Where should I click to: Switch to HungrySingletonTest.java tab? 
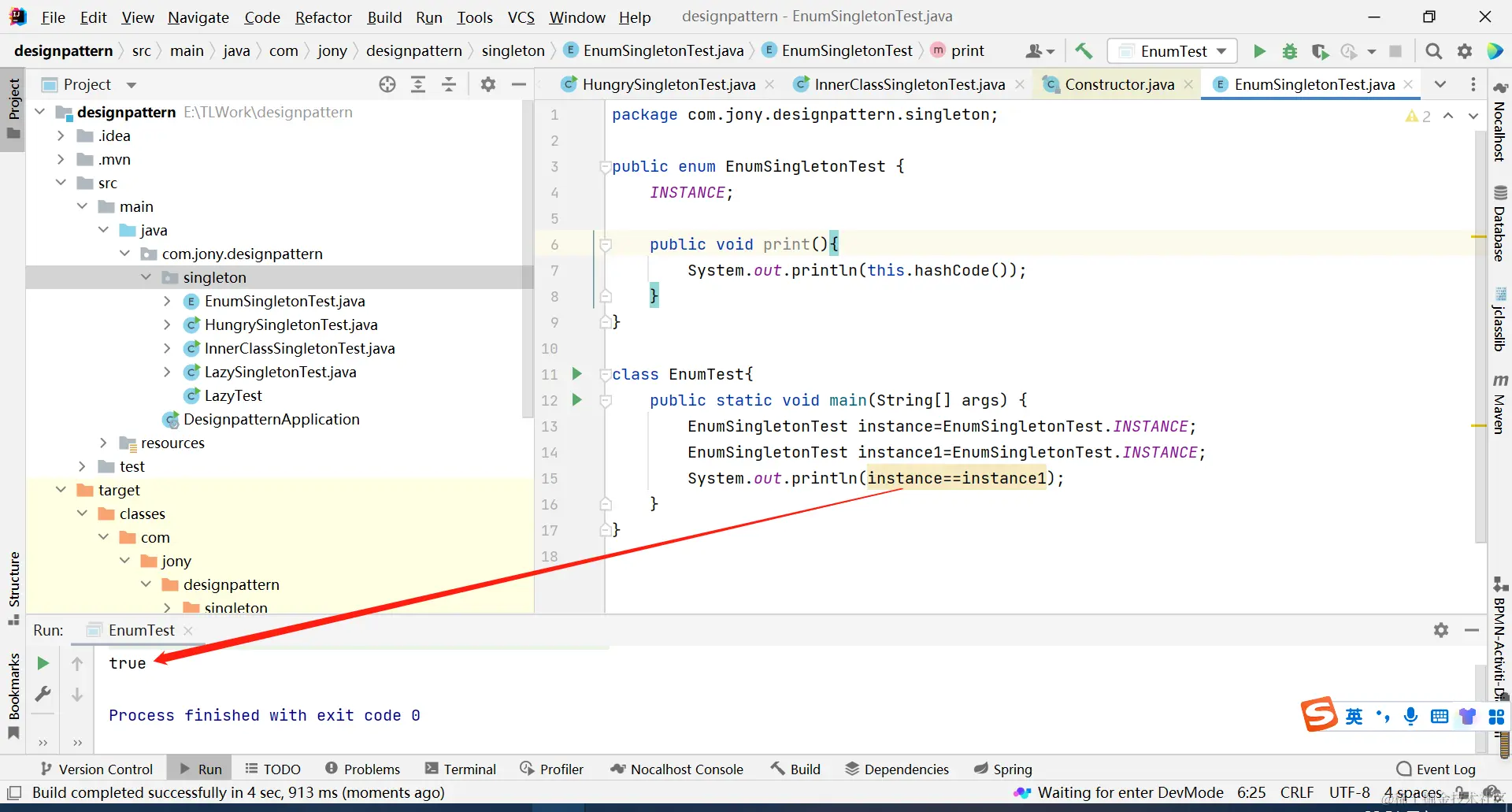(669, 84)
